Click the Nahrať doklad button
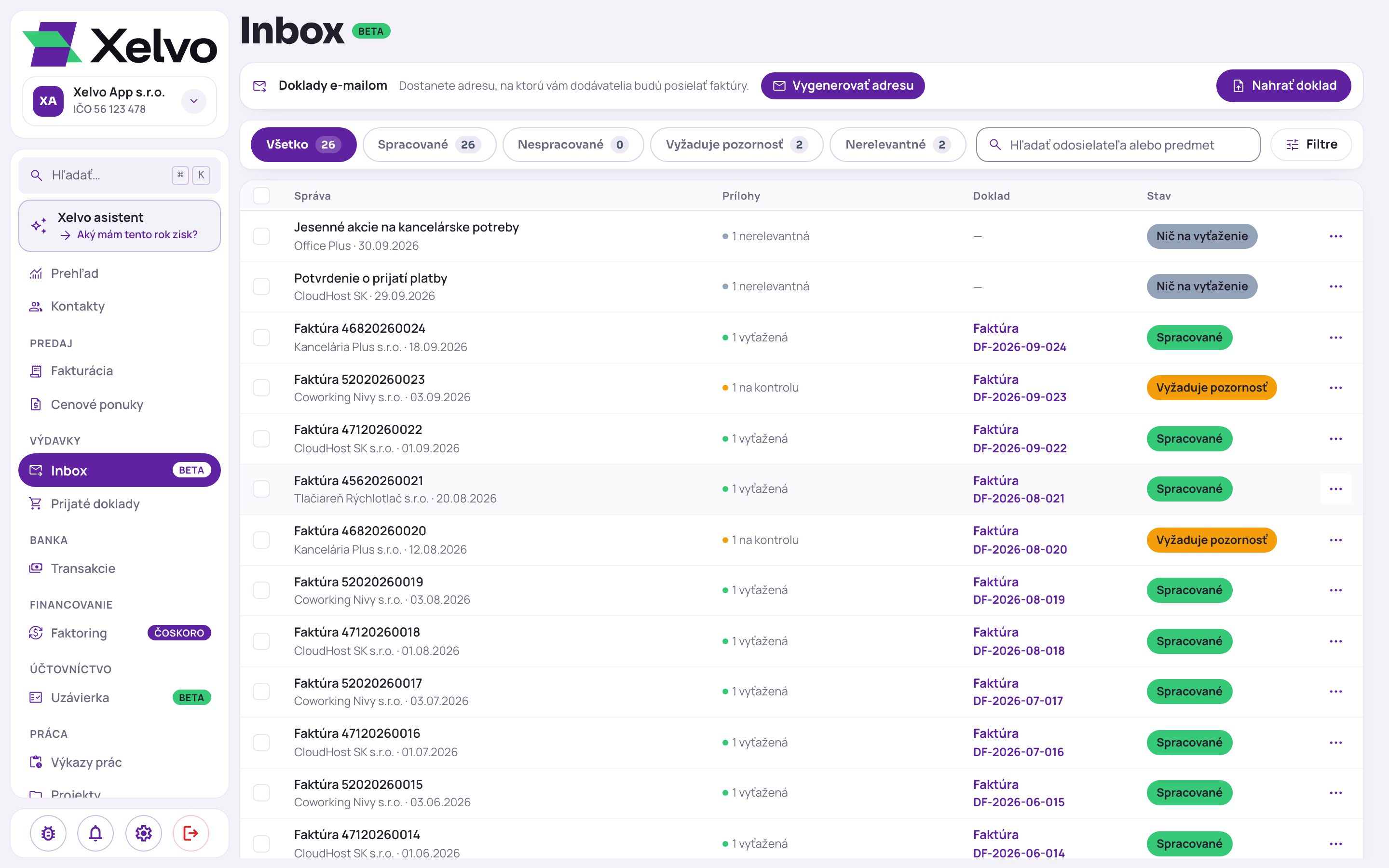Viewport: 1389px width, 868px height. click(1283, 85)
